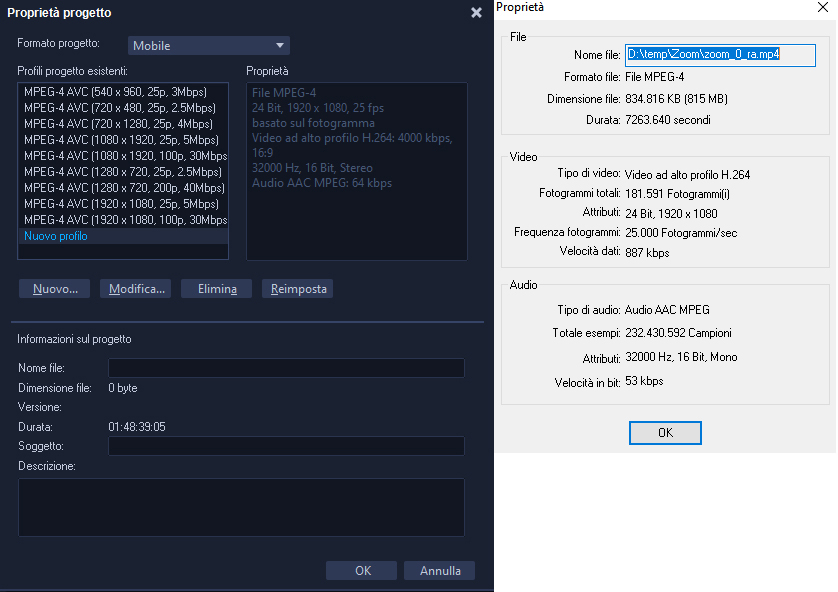Click OK in the Proprietà file window
The width and height of the screenshot is (838, 592).
point(665,433)
